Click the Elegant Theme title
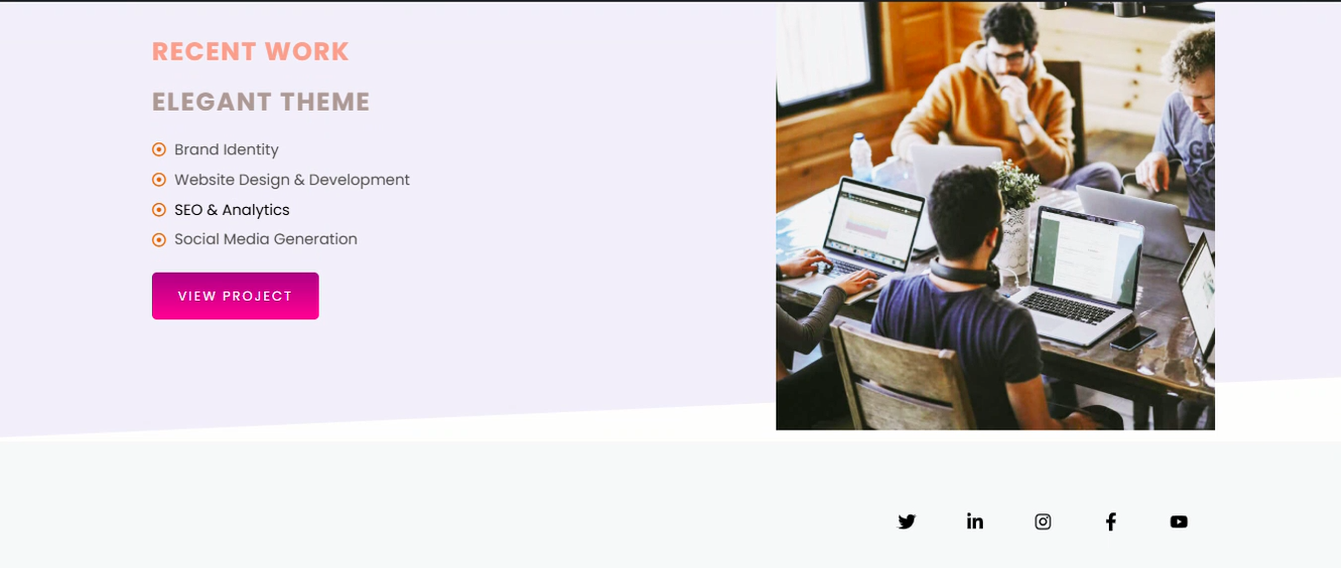 261,102
